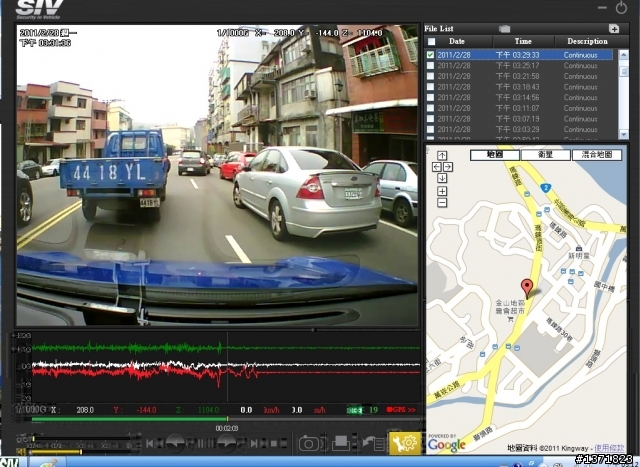Pan the map up with arrow
640x467 pixels.
tap(442, 156)
